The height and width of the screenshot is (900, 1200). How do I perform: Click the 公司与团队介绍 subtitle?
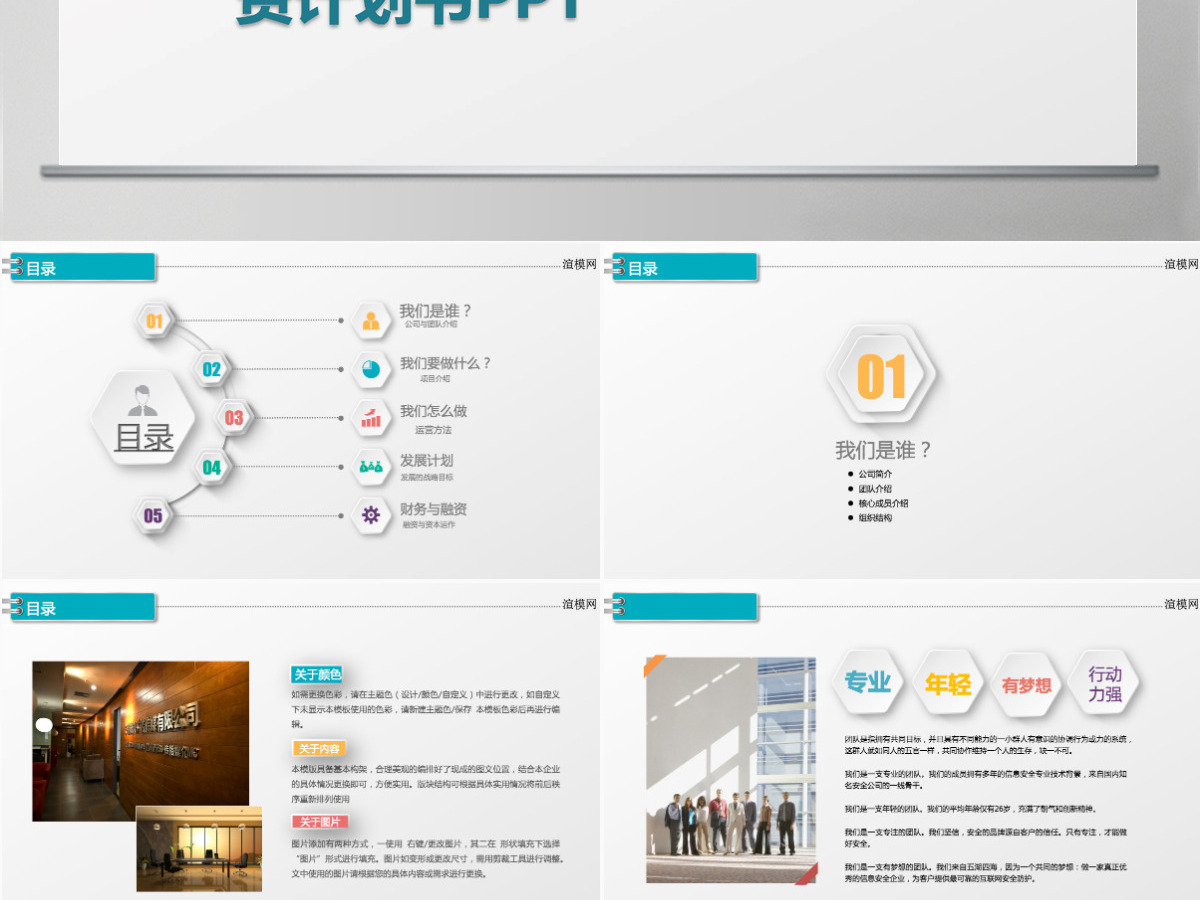point(431,325)
